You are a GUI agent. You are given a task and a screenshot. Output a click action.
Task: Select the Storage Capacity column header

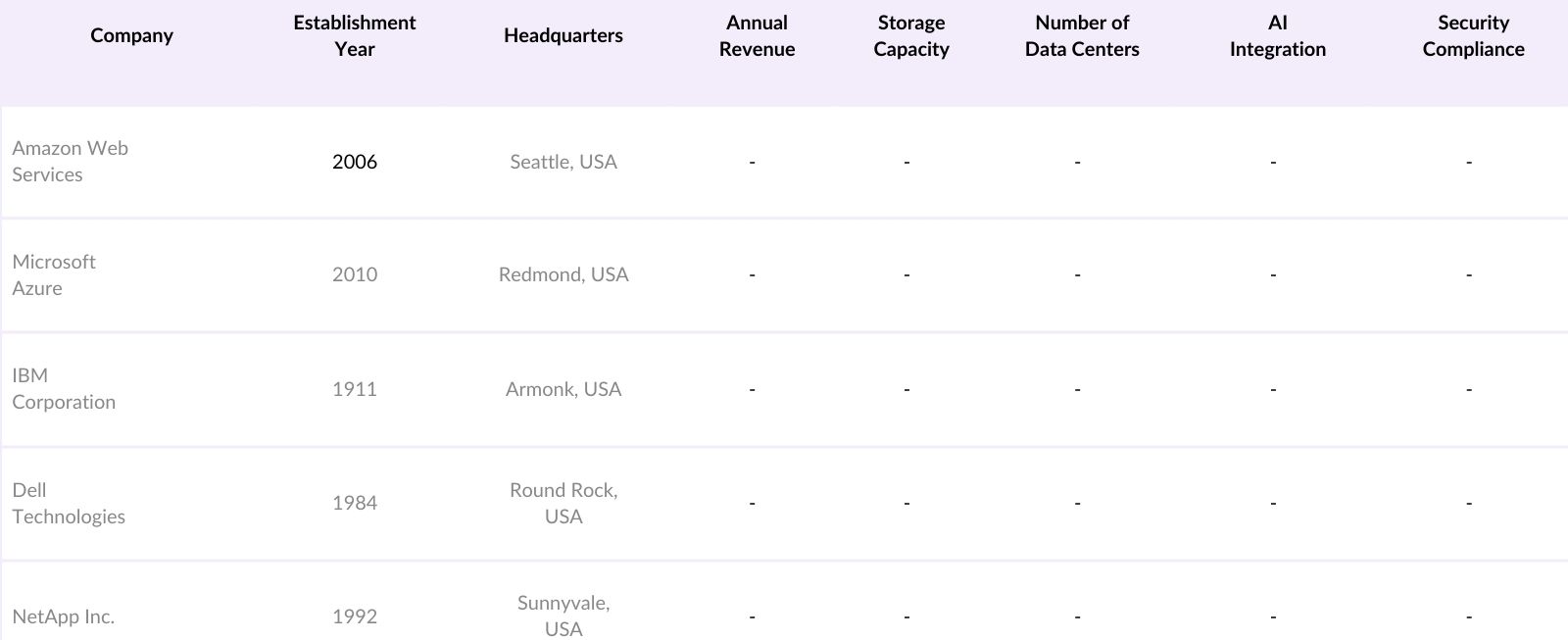911,36
